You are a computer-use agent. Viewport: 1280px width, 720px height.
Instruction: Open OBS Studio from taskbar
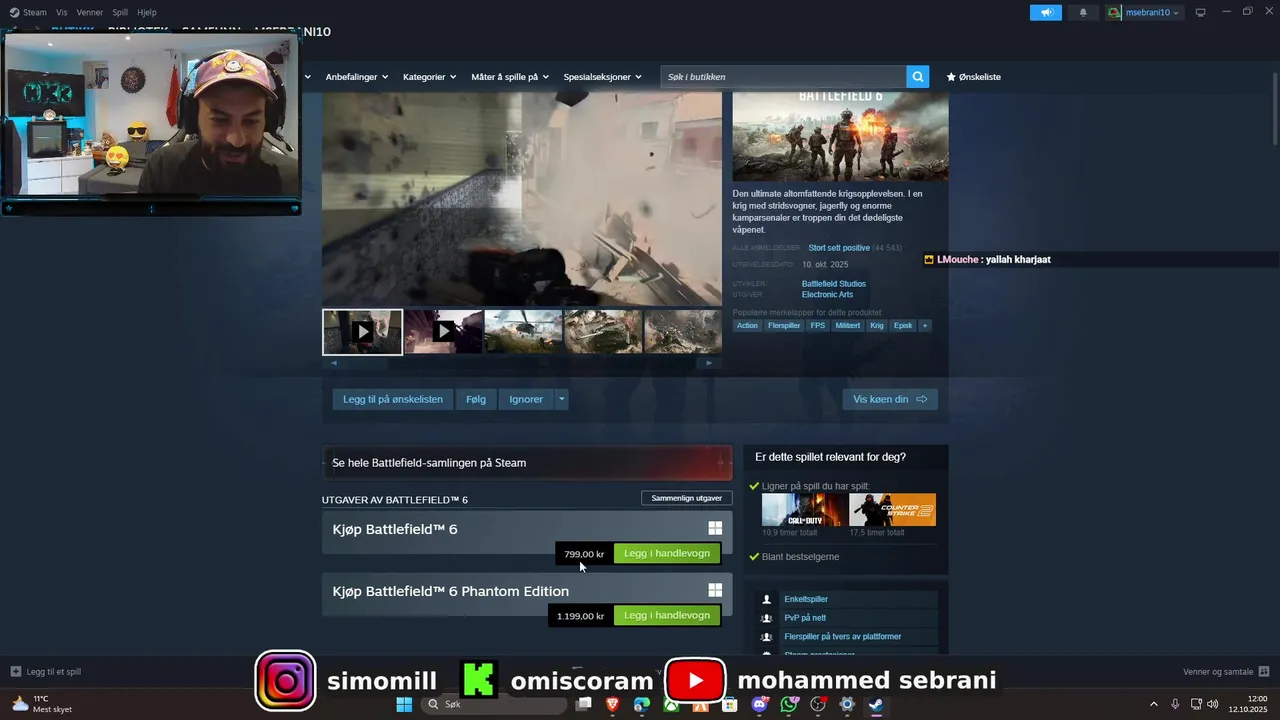tap(818, 704)
